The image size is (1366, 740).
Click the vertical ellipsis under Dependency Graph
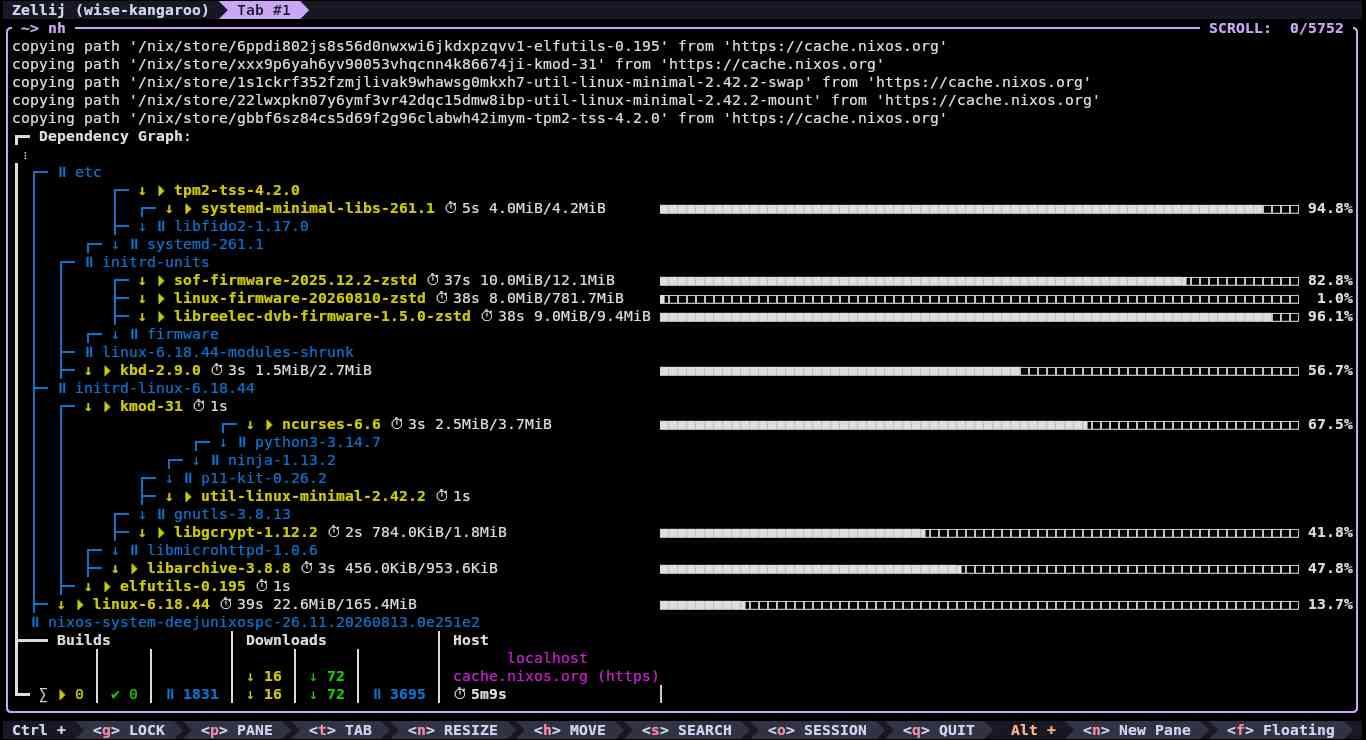click(26, 154)
